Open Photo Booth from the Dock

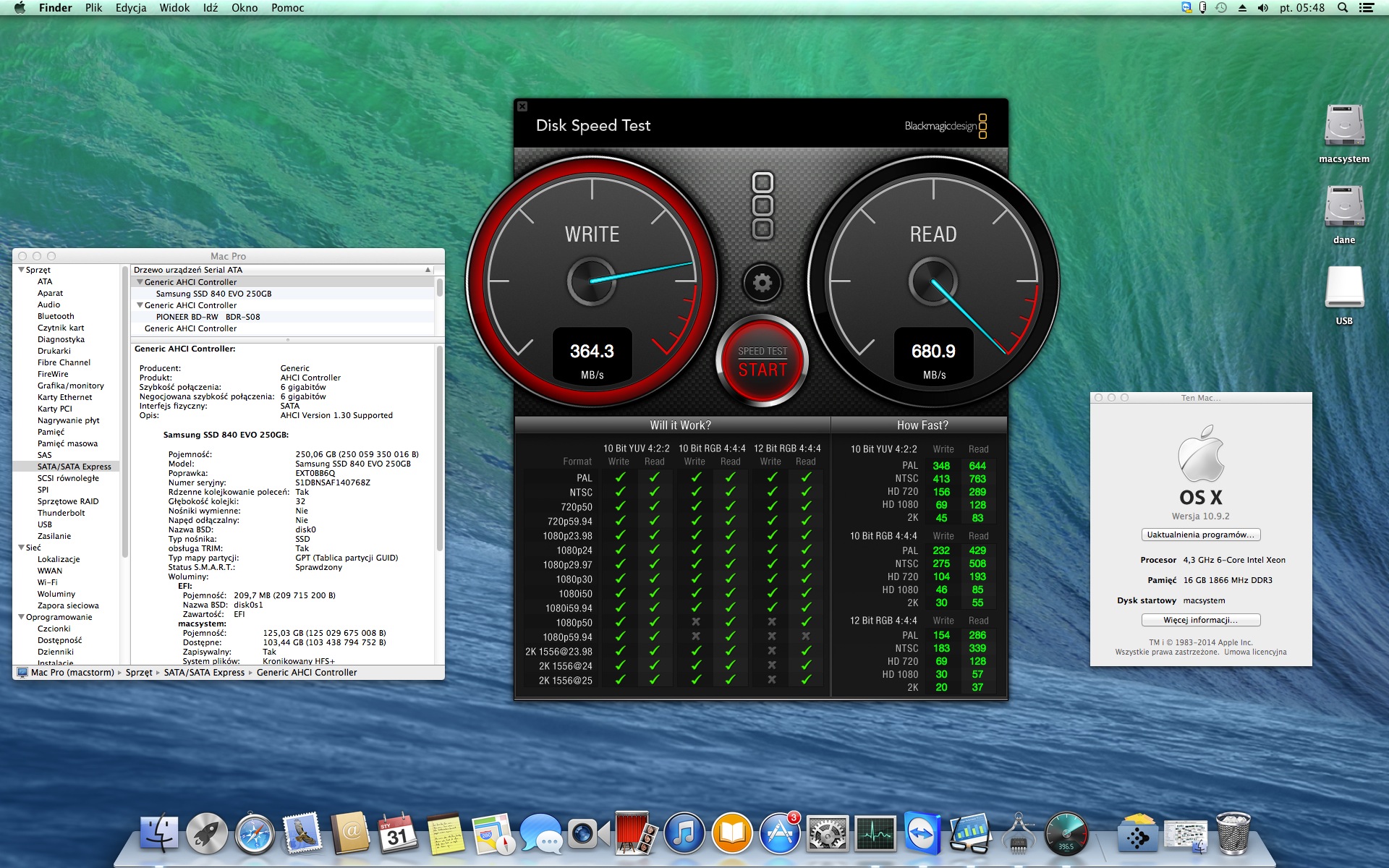[637, 834]
